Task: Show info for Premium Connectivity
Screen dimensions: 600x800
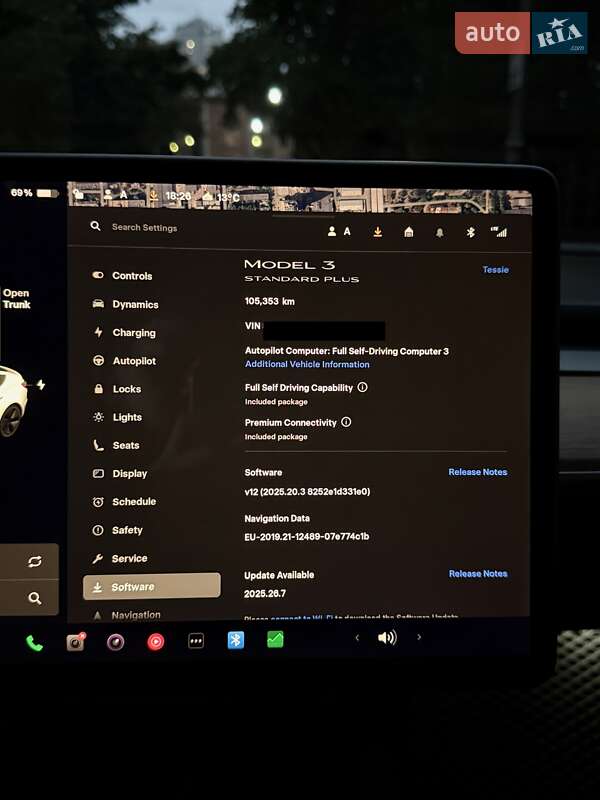Action: 346,422
